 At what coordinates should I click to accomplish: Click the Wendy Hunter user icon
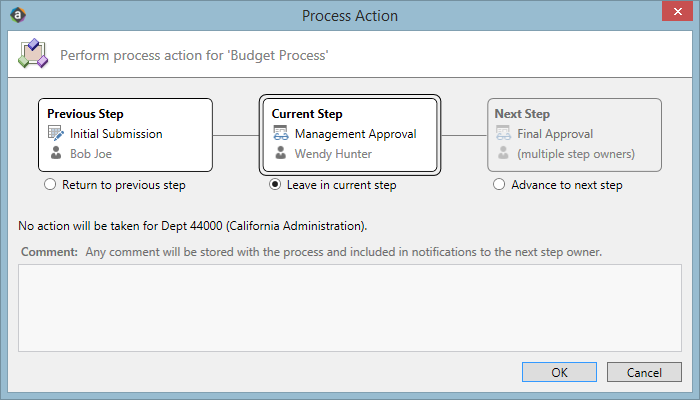pos(281,154)
